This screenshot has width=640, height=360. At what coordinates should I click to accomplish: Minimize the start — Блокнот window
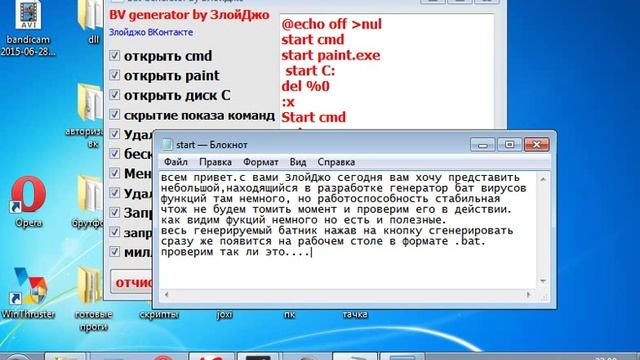tap(482, 144)
